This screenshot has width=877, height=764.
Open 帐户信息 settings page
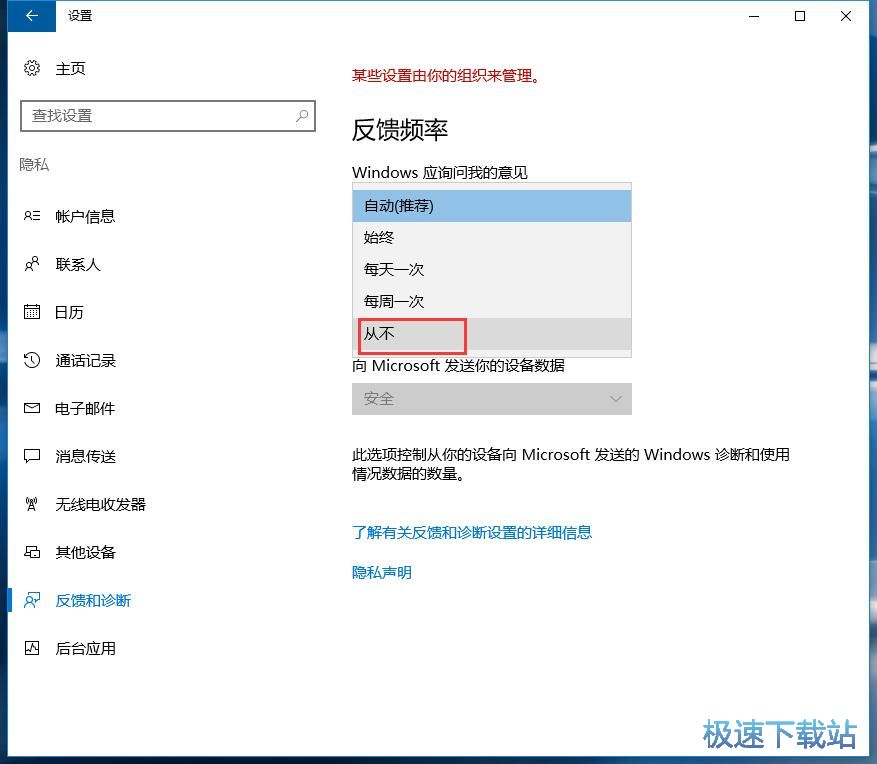[85, 216]
